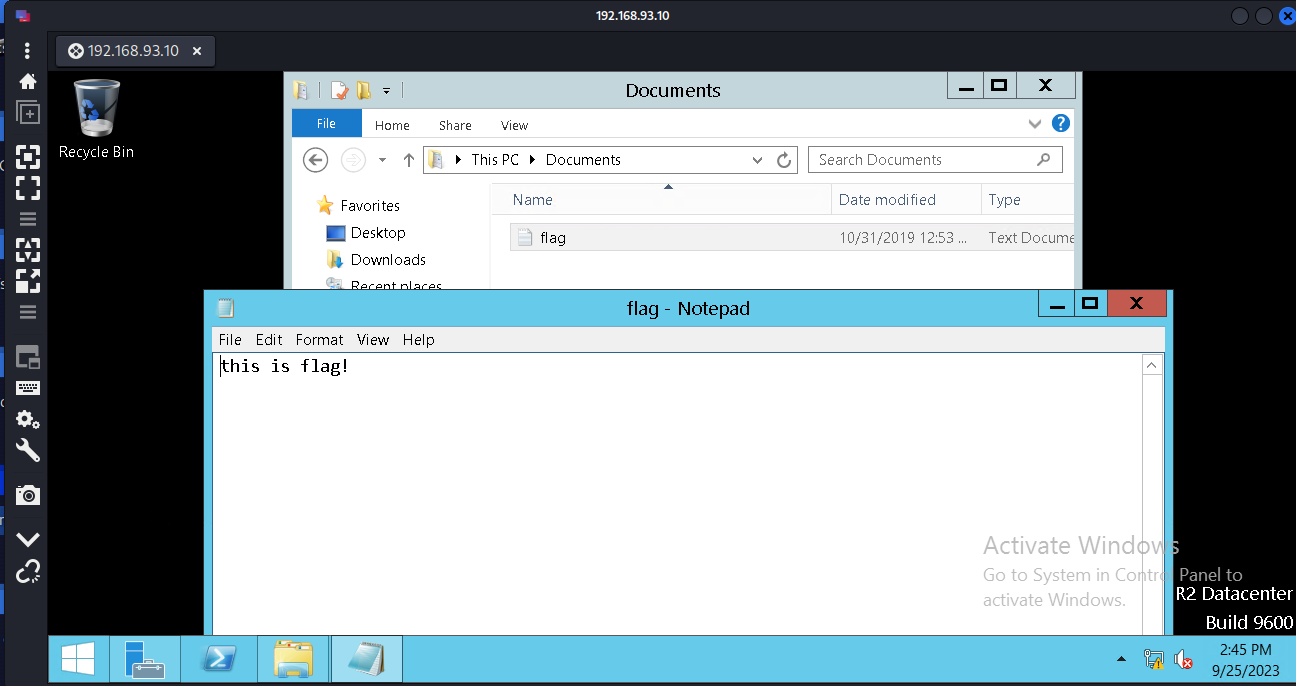Screen dimensions: 1296x686
Task: Take a screenshot with the camera icon
Action: (x=28, y=495)
